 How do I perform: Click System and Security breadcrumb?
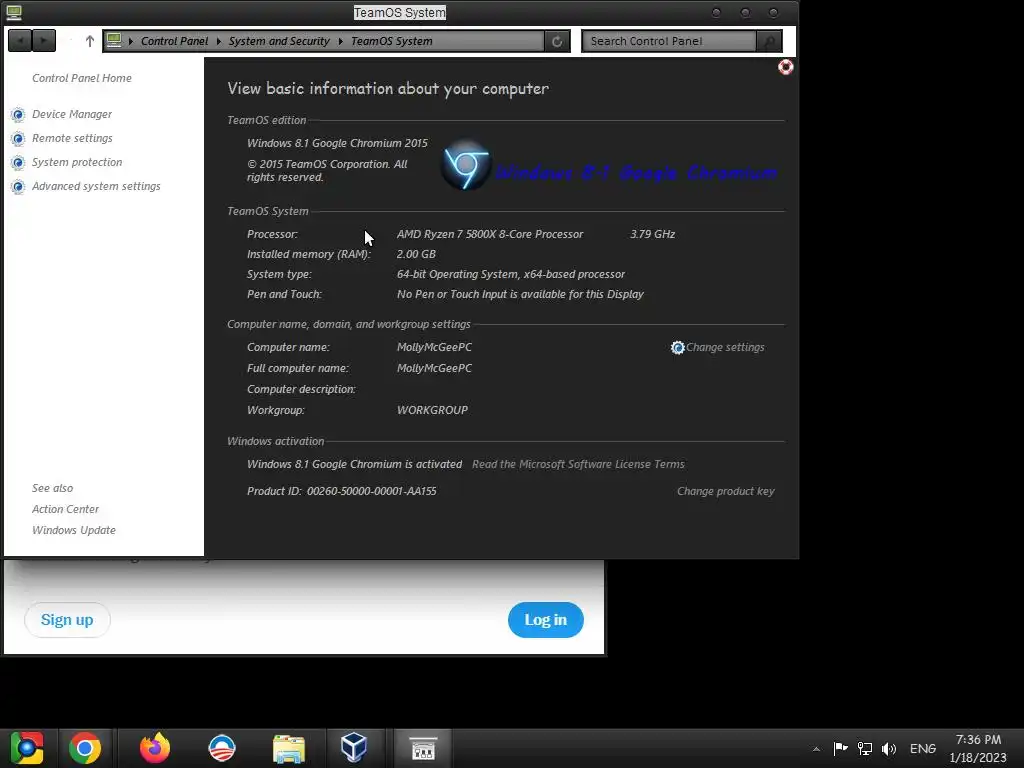click(x=279, y=41)
